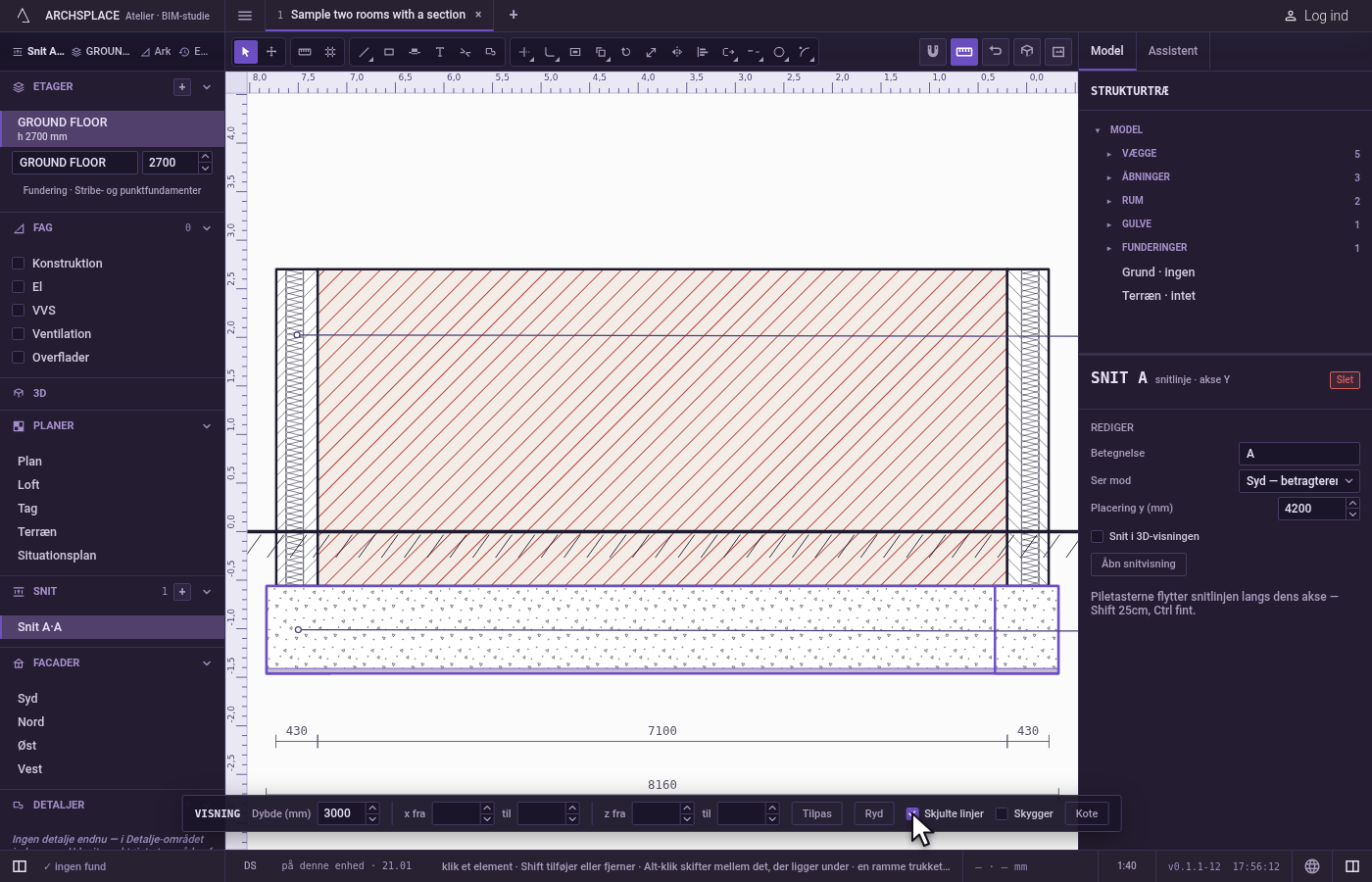Select the align-left tool icon
This screenshot has width=1372, height=882.
tap(703, 52)
